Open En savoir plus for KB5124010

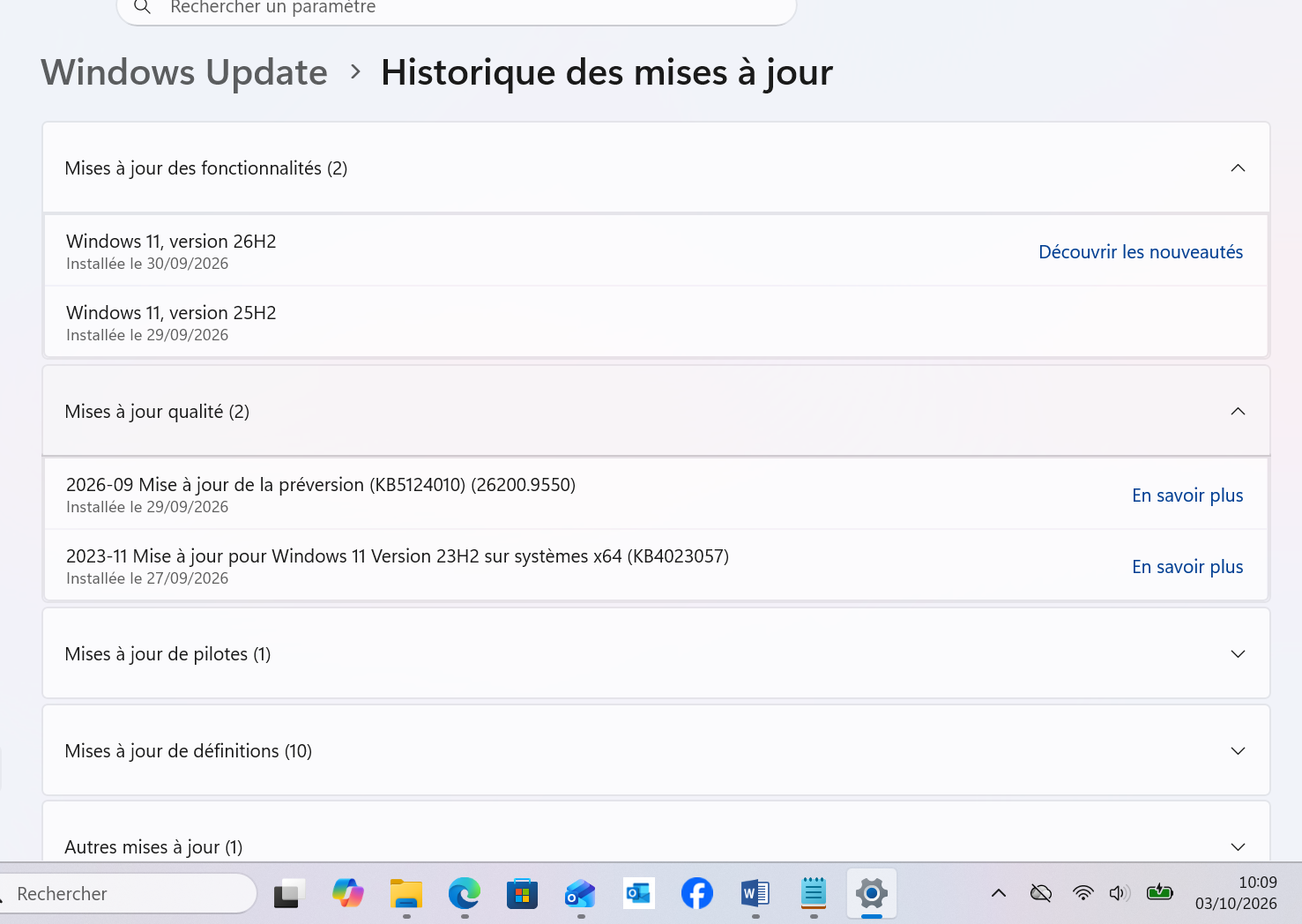click(x=1187, y=496)
